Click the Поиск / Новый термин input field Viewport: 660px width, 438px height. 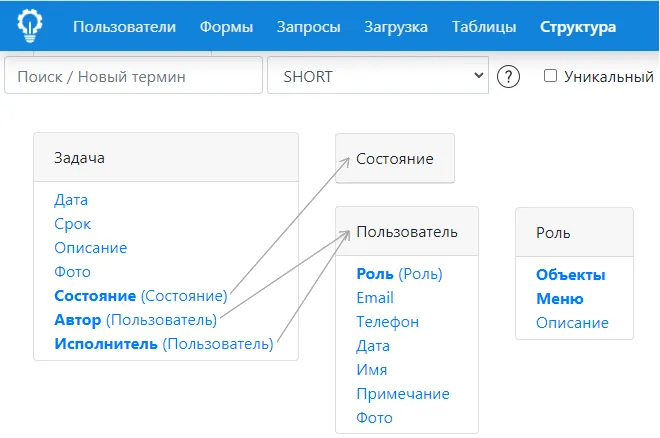pyautogui.click(x=133, y=75)
